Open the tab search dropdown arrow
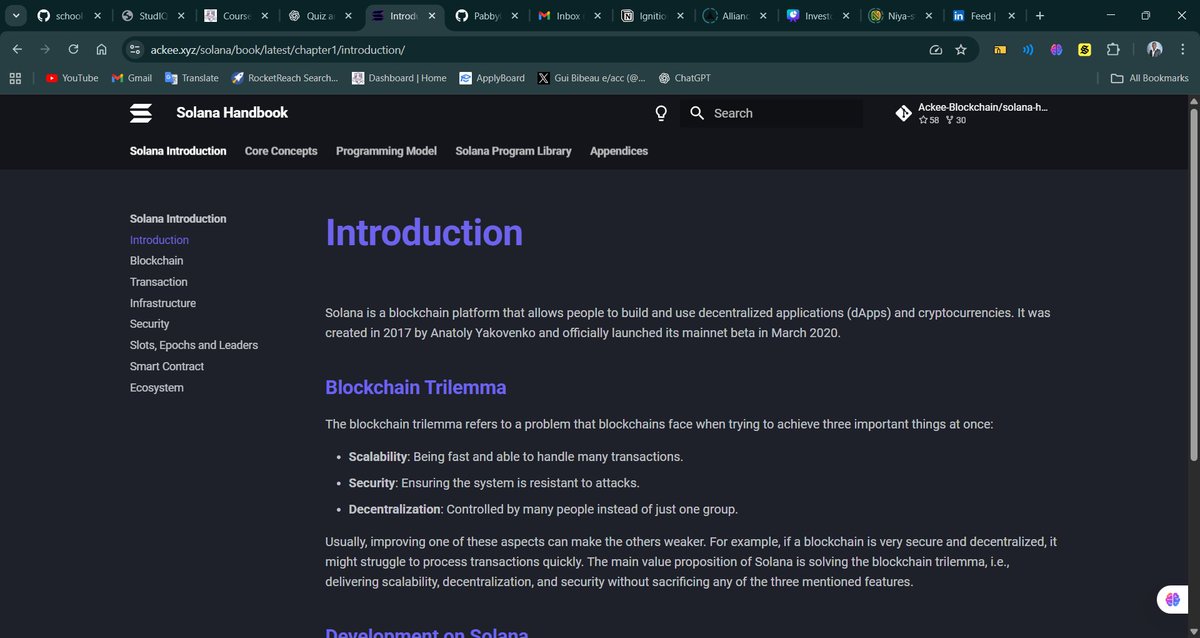Image resolution: width=1200 pixels, height=638 pixels. (15, 16)
